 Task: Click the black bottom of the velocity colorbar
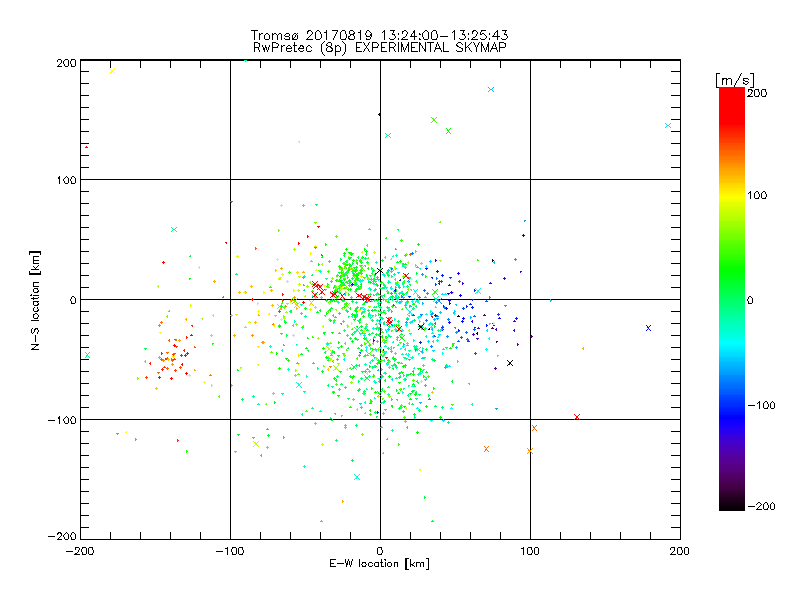pos(732,505)
